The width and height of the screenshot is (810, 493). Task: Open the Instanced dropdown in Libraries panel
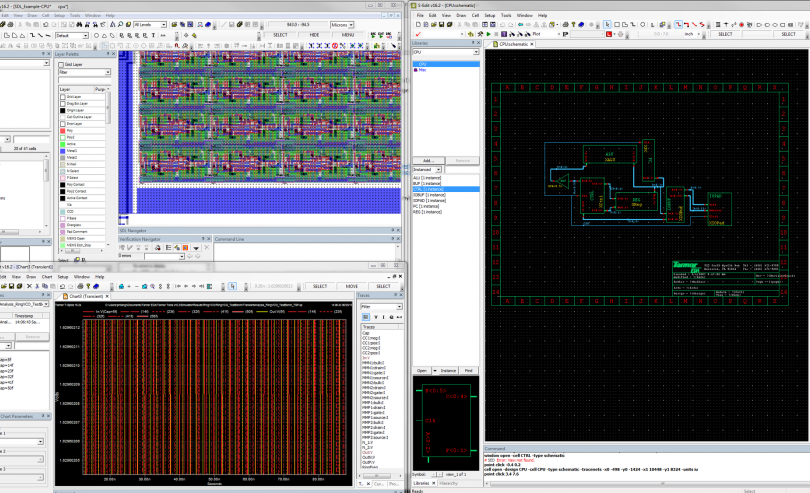point(427,170)
